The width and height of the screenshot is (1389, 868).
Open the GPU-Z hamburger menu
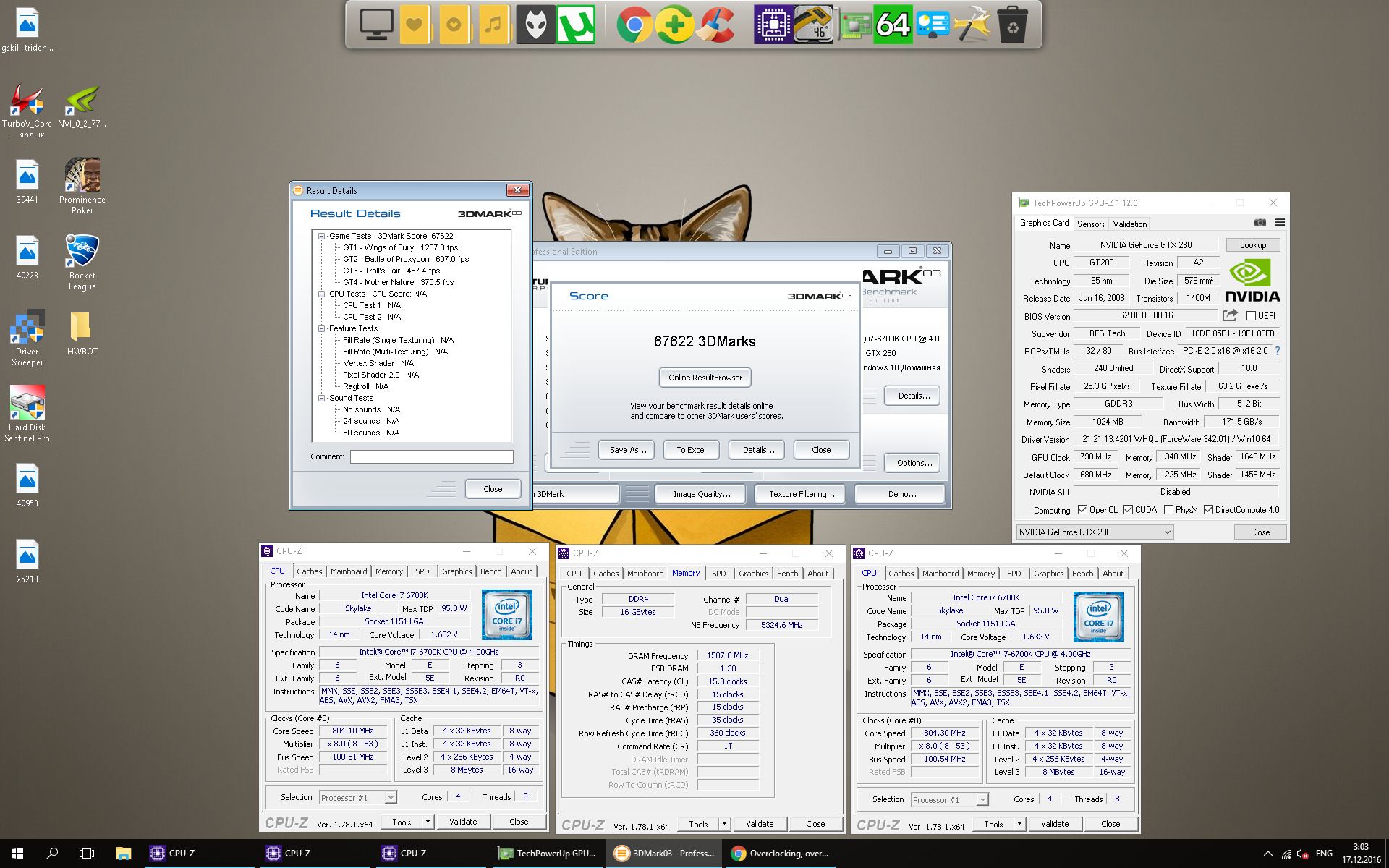pyautogui.click(x=1280, y=223)
